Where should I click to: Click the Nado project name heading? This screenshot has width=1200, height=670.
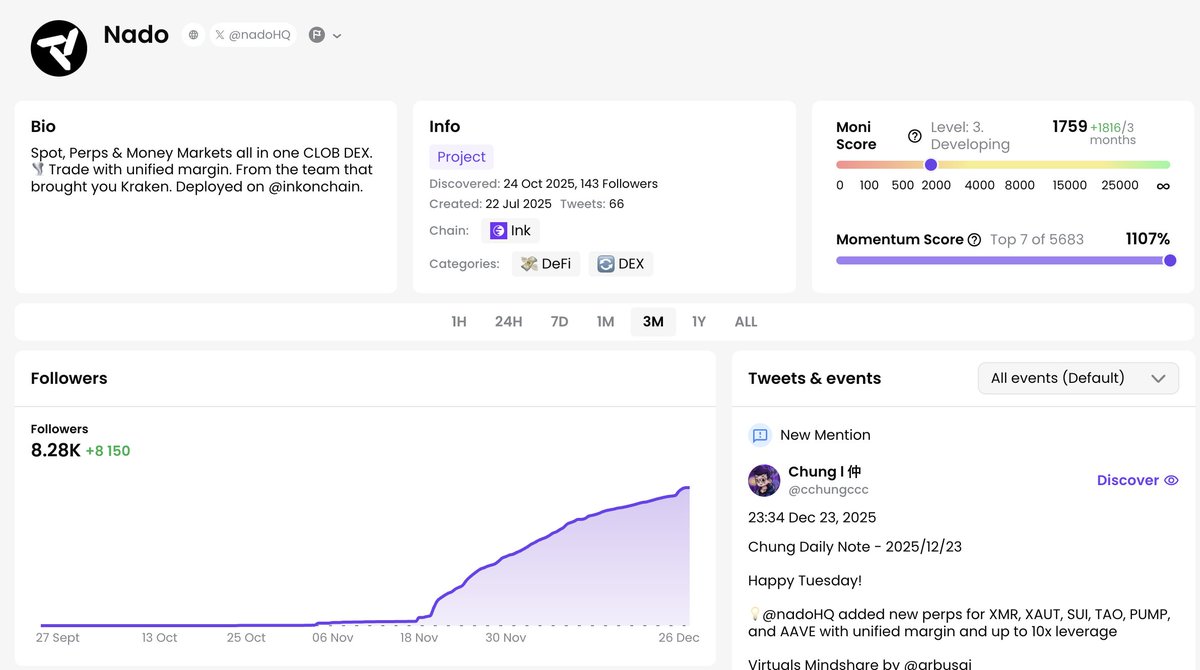point(136,35)
